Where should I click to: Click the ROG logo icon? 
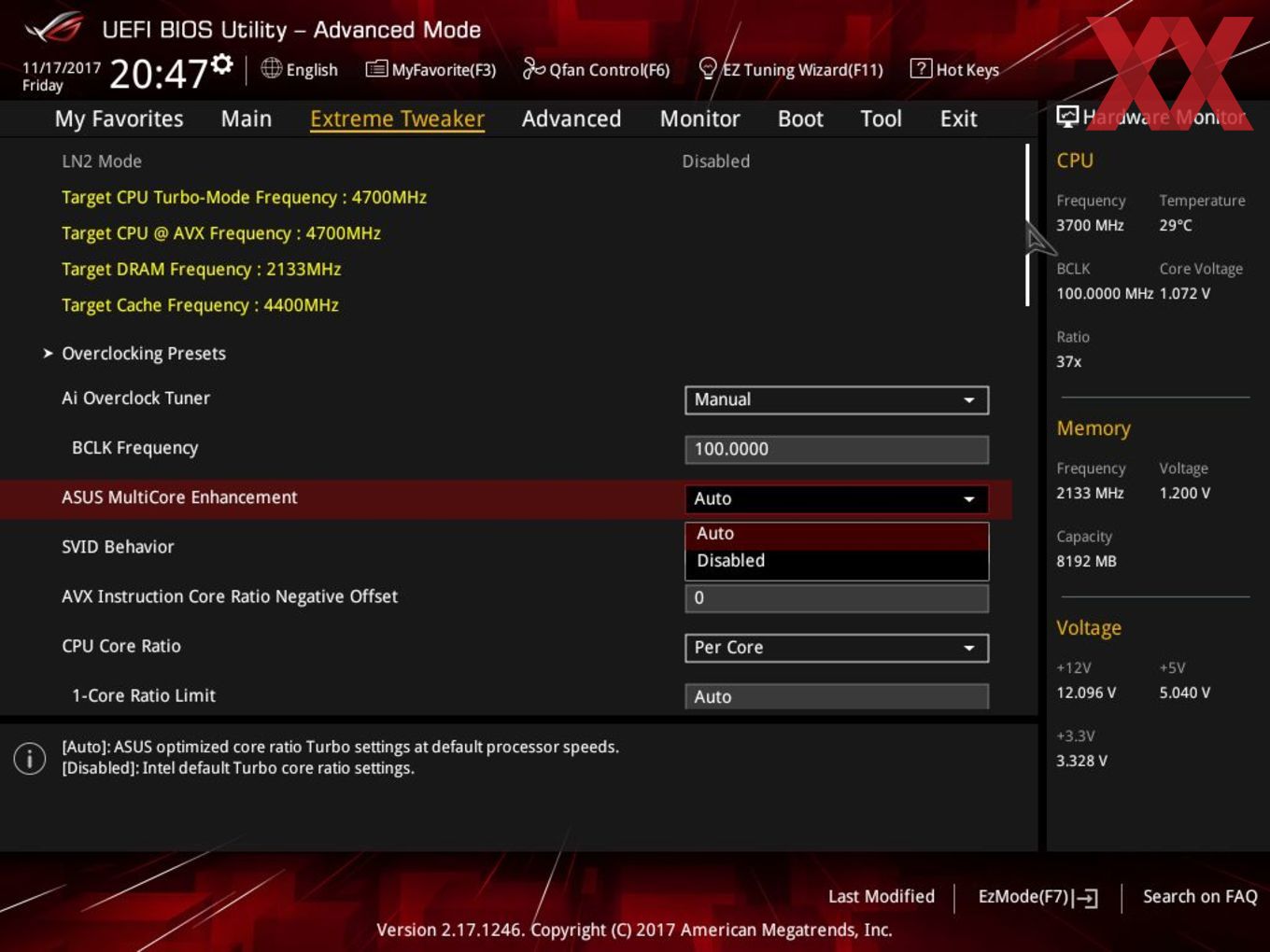(x=55, y=28)
